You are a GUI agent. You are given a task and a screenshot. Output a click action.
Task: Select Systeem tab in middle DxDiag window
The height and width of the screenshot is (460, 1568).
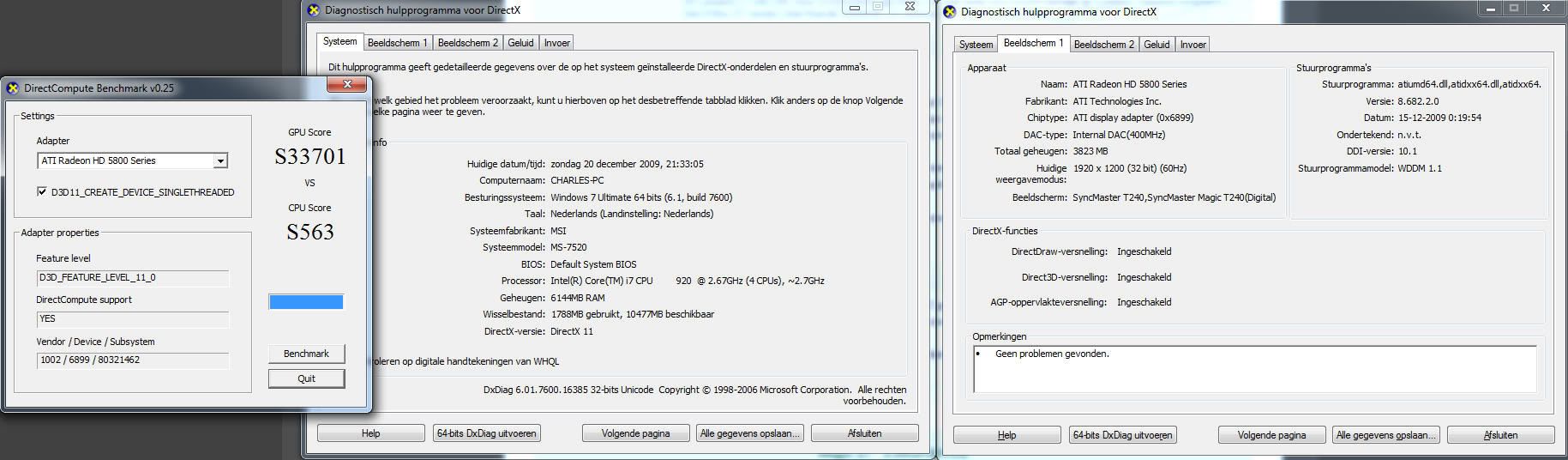[339, 41]
